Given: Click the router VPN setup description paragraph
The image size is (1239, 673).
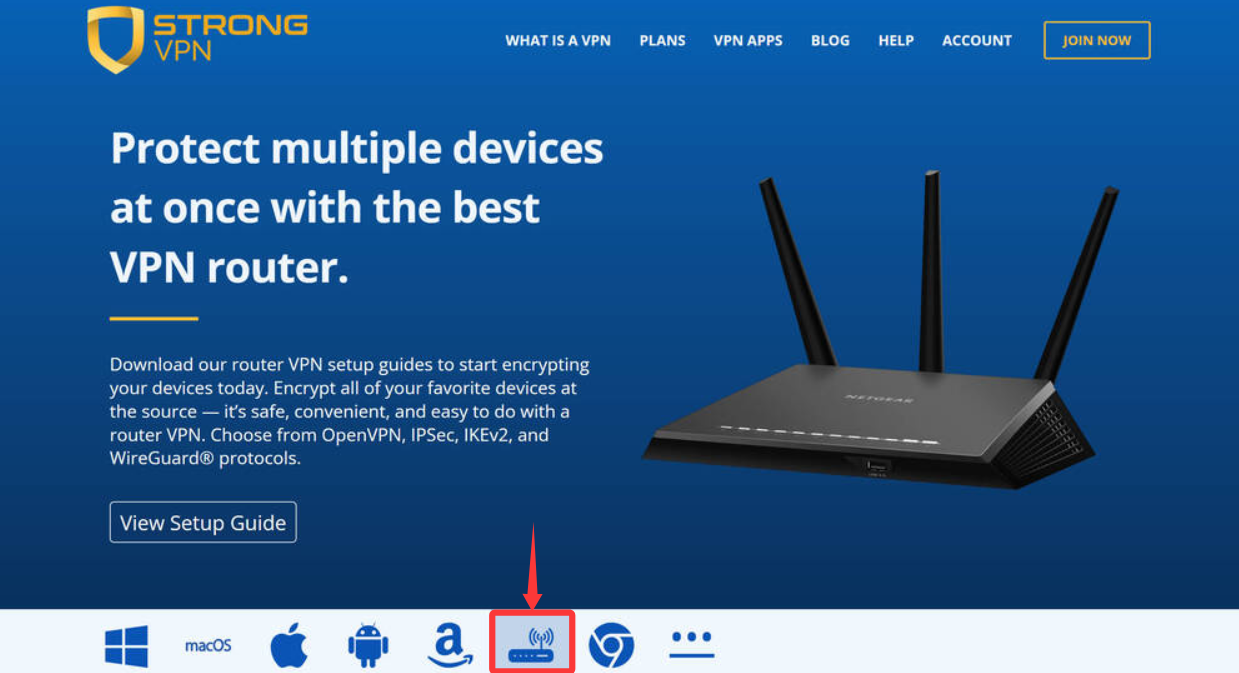Looking at the screenshot, I should coord(350,411).
